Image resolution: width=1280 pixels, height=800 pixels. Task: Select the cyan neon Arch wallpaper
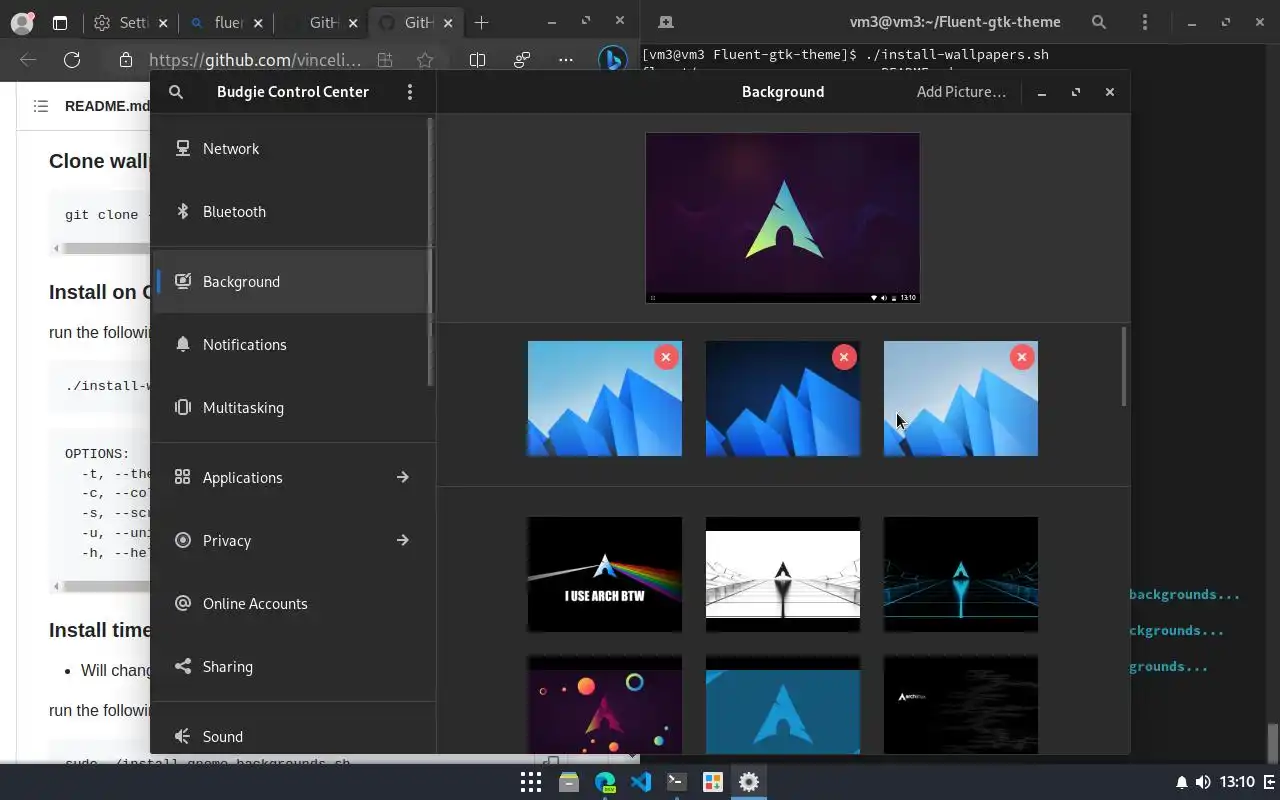coord(961,574)
